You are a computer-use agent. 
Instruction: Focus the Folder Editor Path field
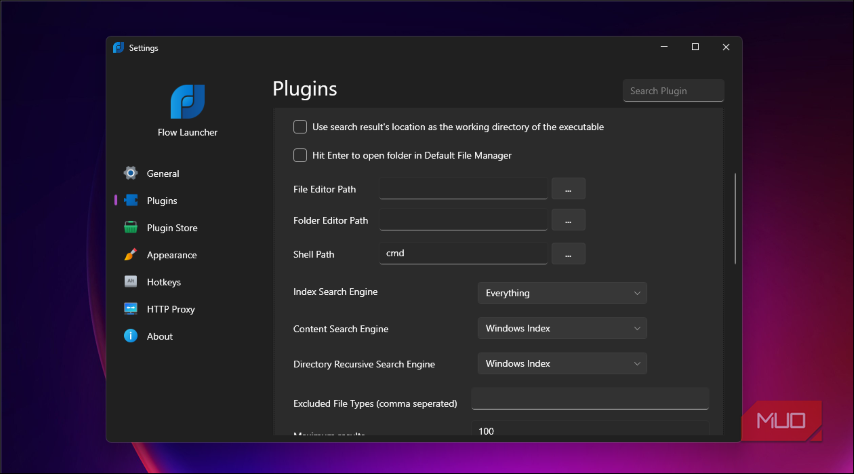click(463, 221)
